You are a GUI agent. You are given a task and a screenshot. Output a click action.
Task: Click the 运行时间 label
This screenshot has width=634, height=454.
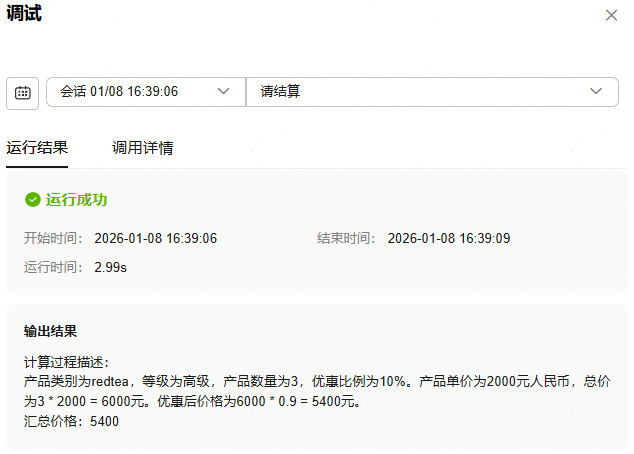[x=54, y=267]
